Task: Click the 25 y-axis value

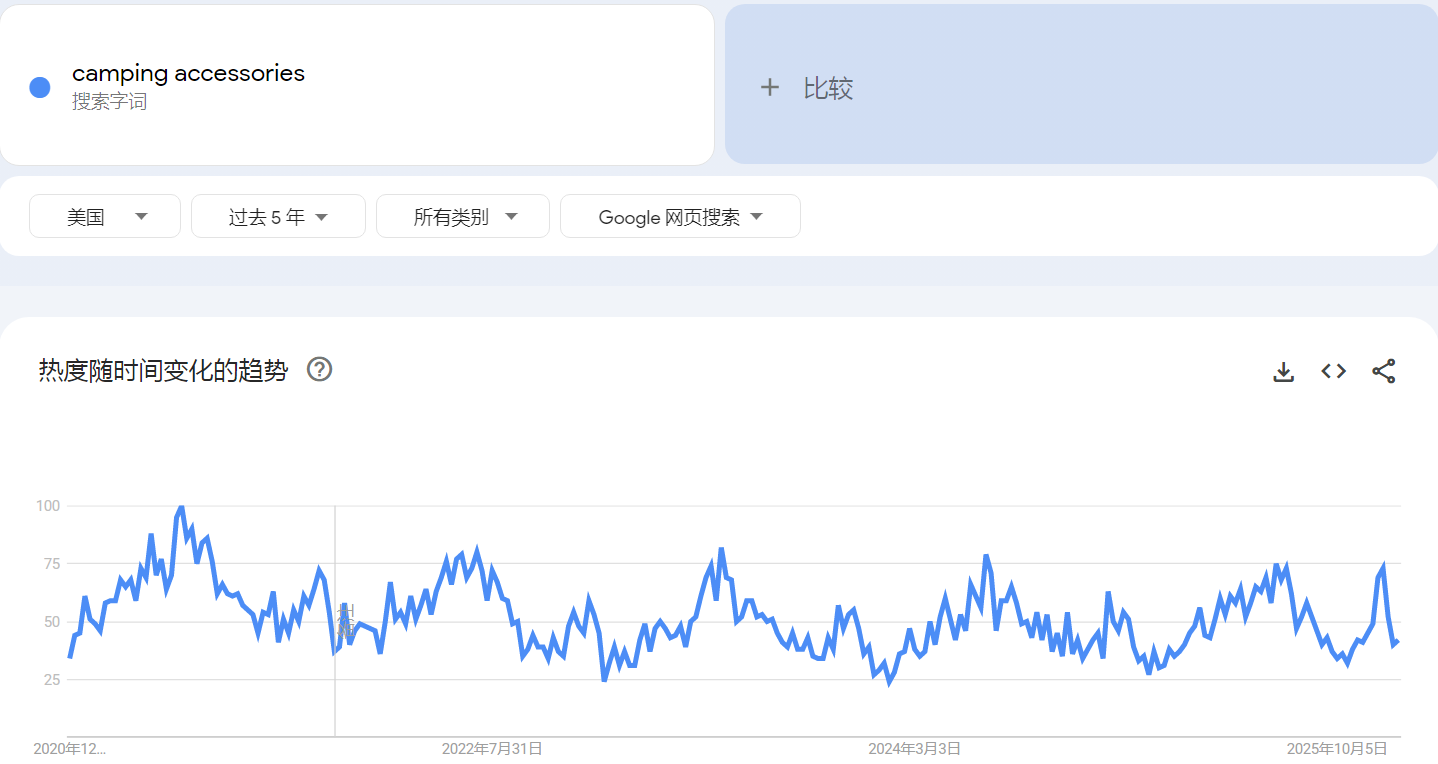Action: click(x=52, y=680)
